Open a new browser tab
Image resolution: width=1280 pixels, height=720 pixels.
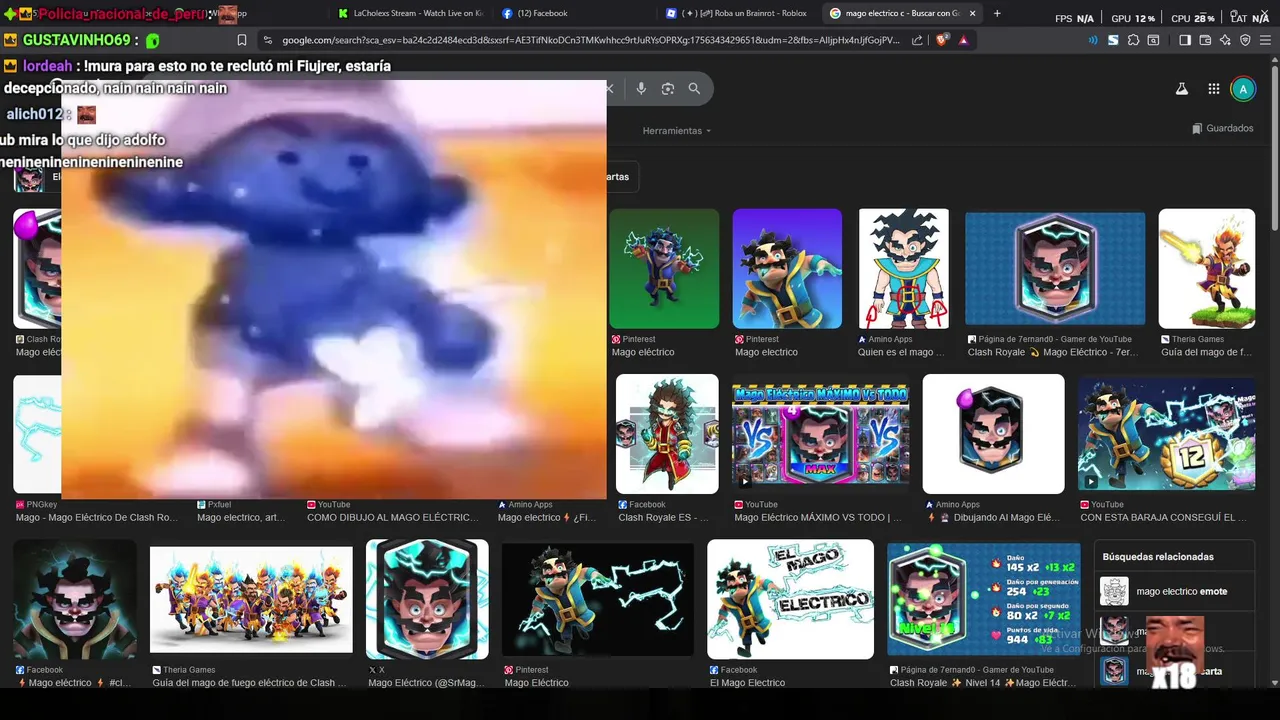pyautogui.click(x=997, y=13)
